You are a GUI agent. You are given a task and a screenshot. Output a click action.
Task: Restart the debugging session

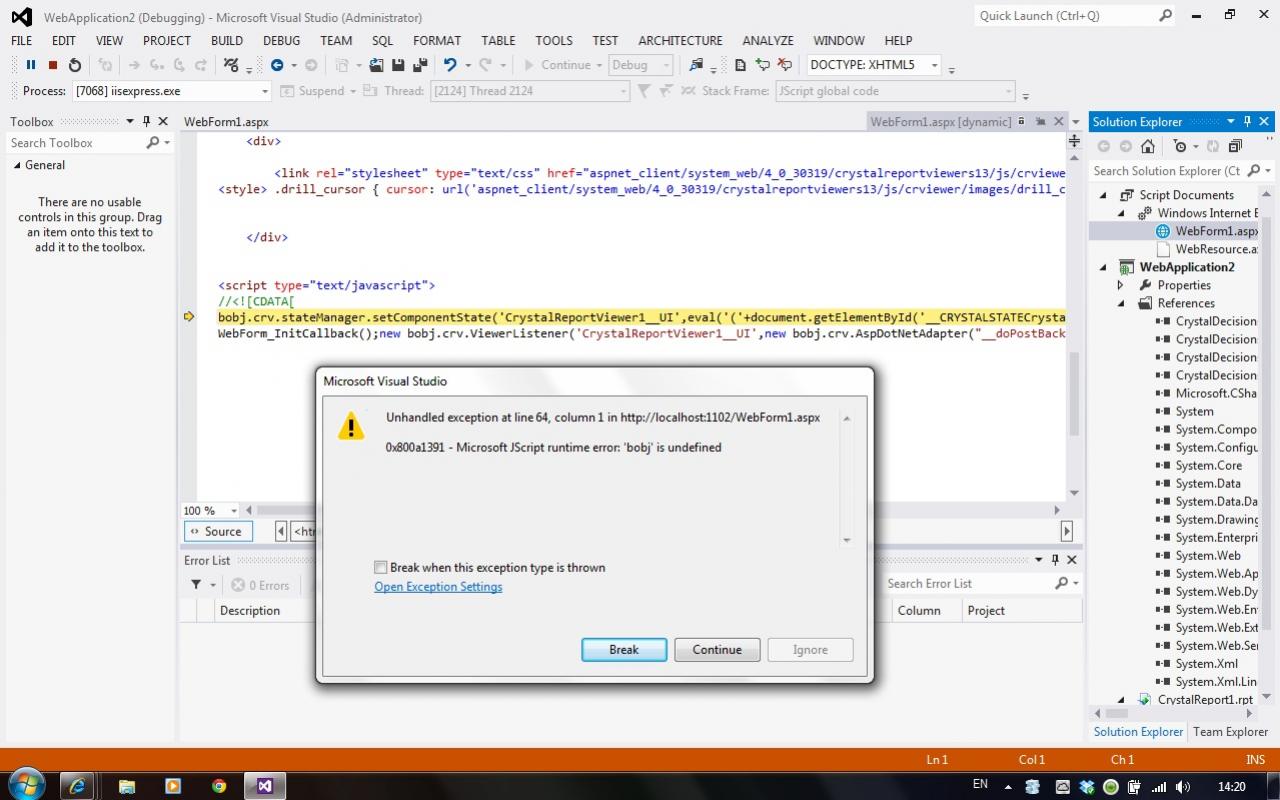click(75, 65)
